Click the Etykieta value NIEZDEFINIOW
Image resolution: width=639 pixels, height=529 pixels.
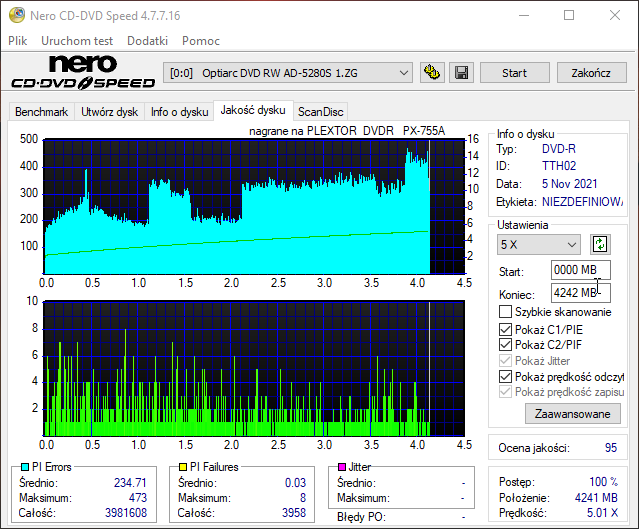click(x=582, y=202)
